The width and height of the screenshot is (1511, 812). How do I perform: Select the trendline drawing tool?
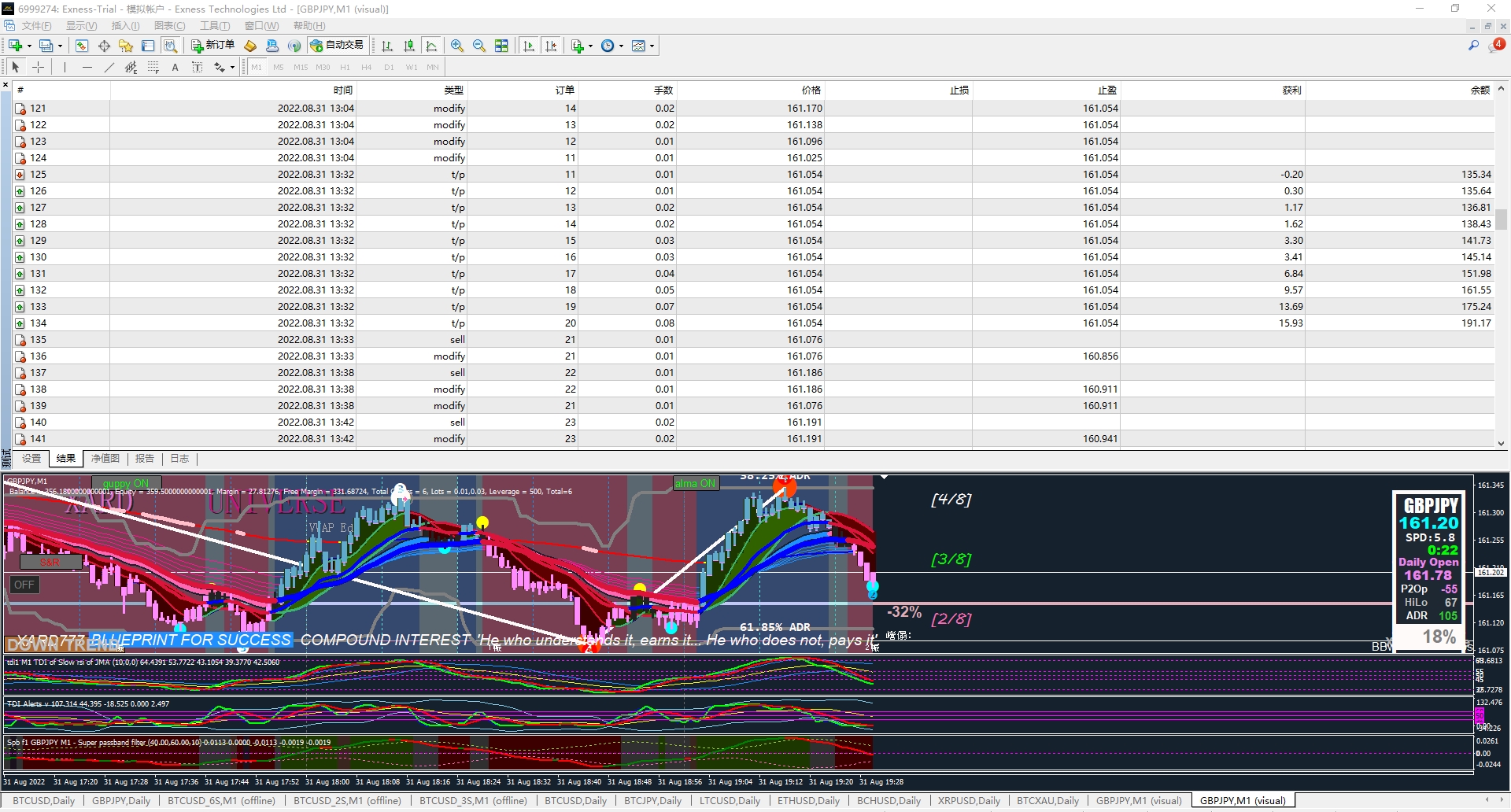click(109, 68)
